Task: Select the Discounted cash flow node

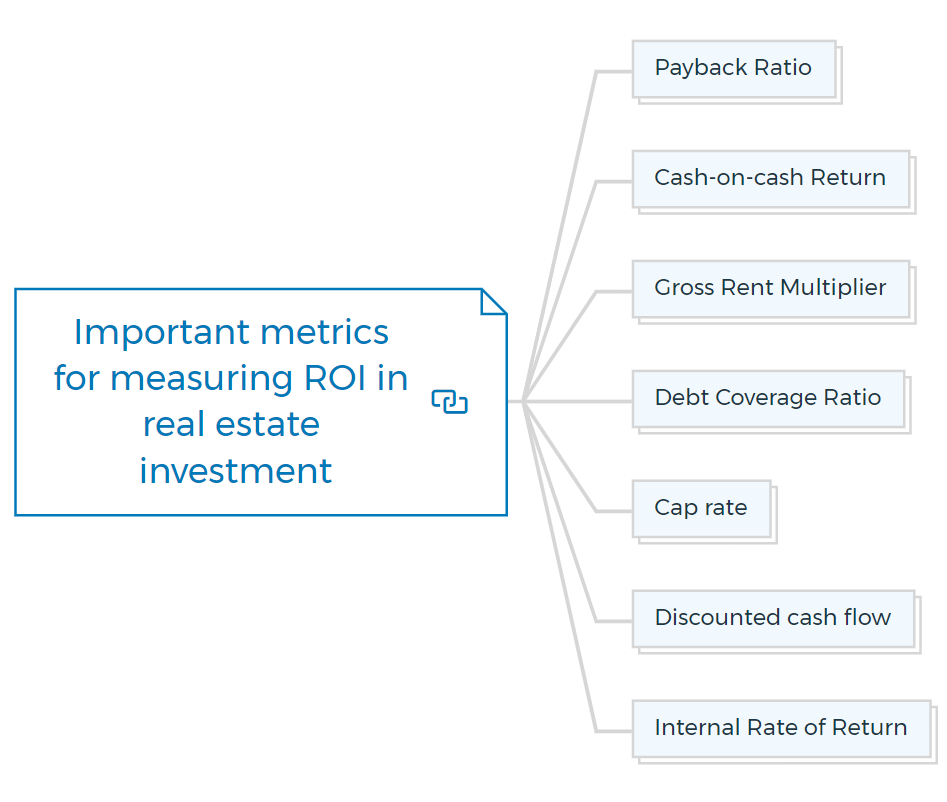Action: 774,618
